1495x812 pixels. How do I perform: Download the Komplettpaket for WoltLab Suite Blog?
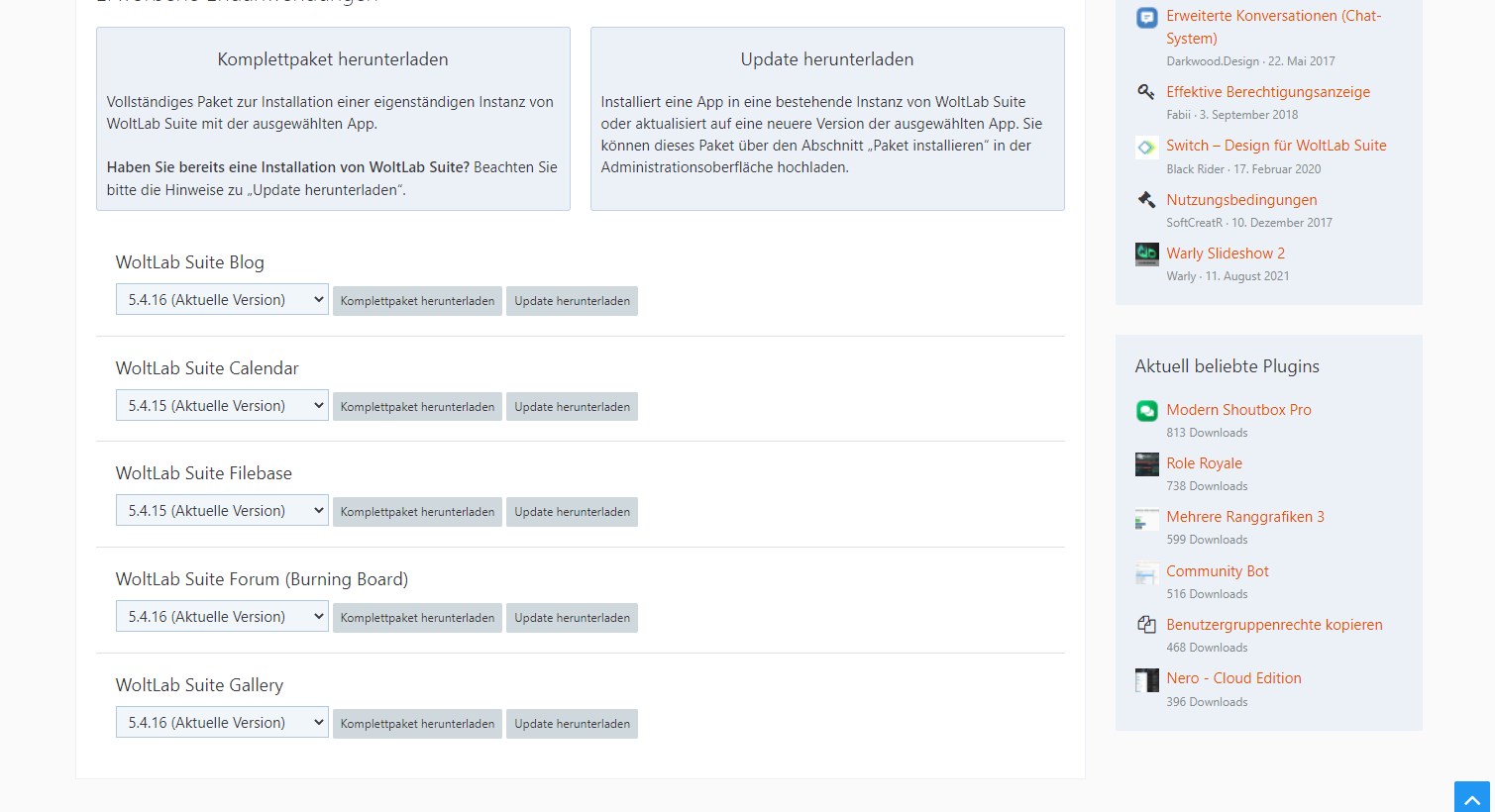(417, 301)
